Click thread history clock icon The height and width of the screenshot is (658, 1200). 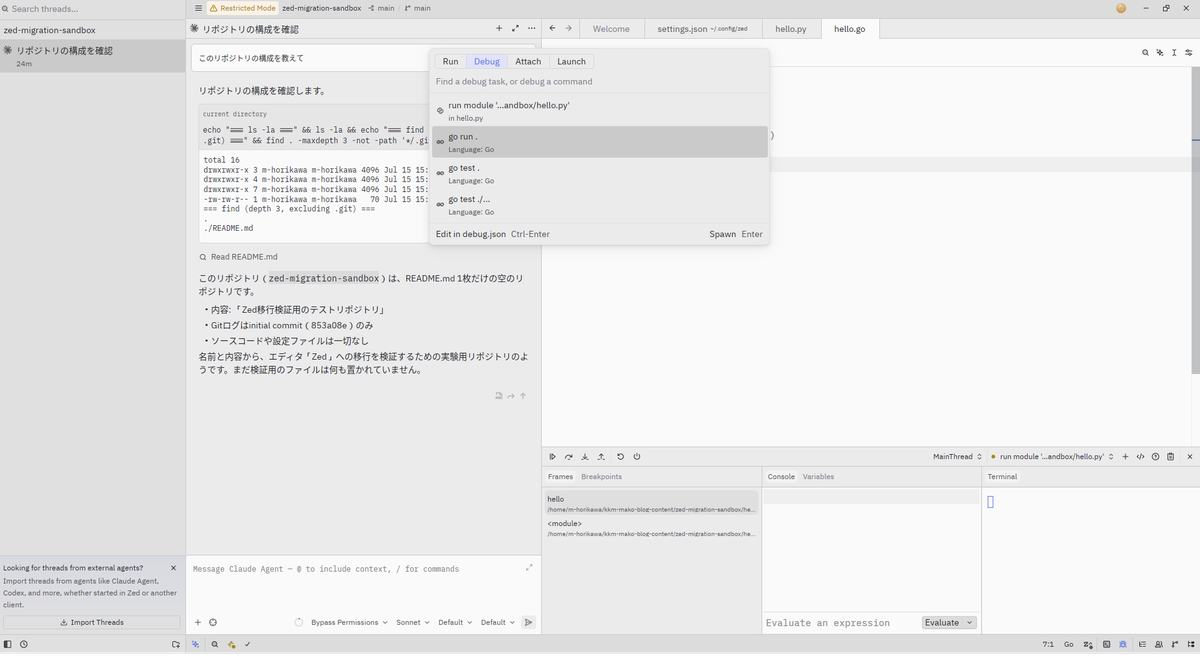pyautogui.click(x=24, y=644)
